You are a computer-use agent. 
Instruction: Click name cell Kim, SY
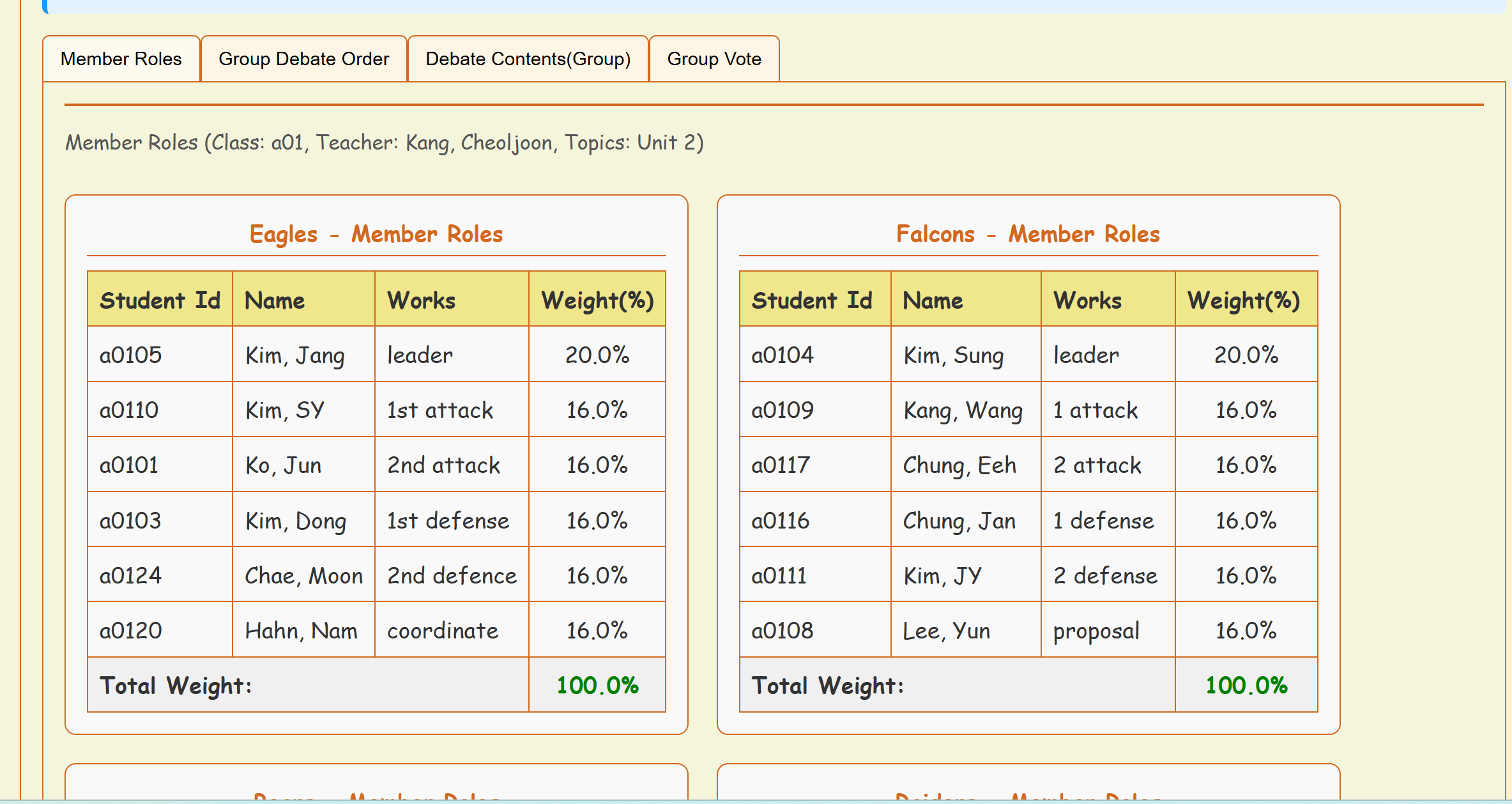(x=285, y=410)
